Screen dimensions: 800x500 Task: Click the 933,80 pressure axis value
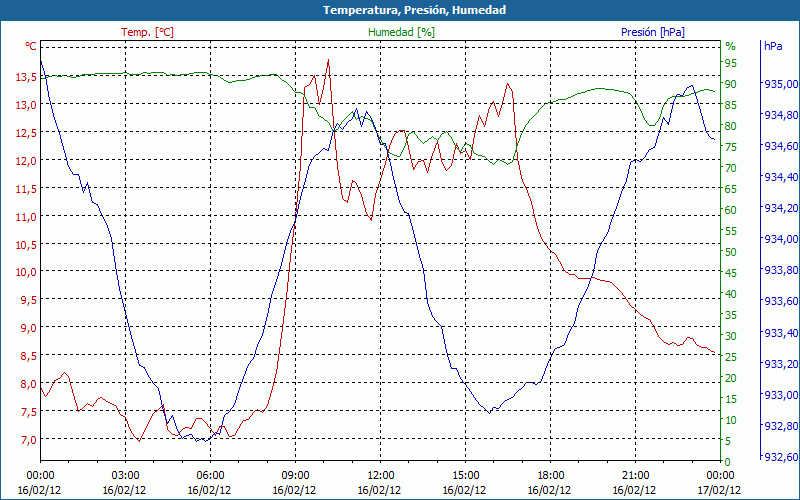[x=781, y=270]
